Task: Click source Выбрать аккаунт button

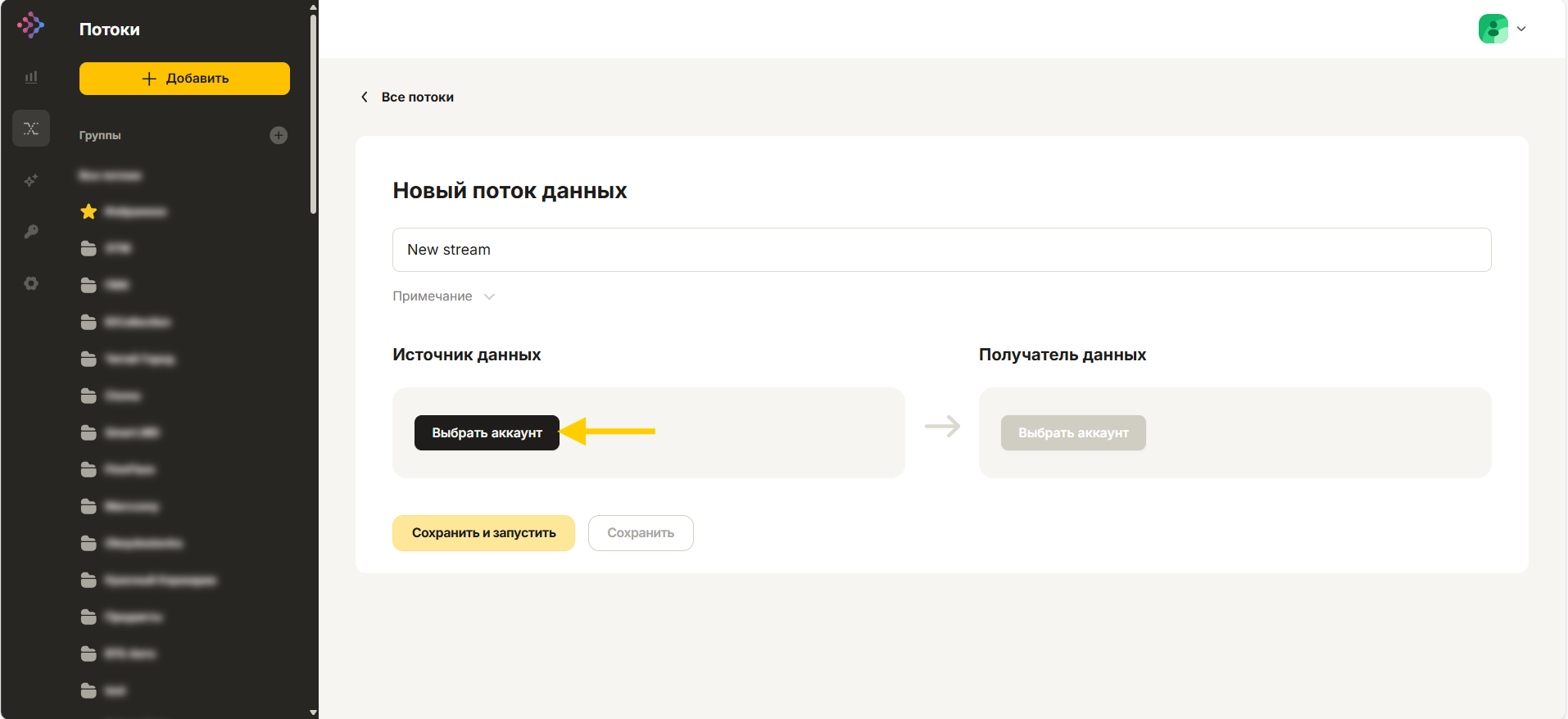Action: (x=487, y=432)
